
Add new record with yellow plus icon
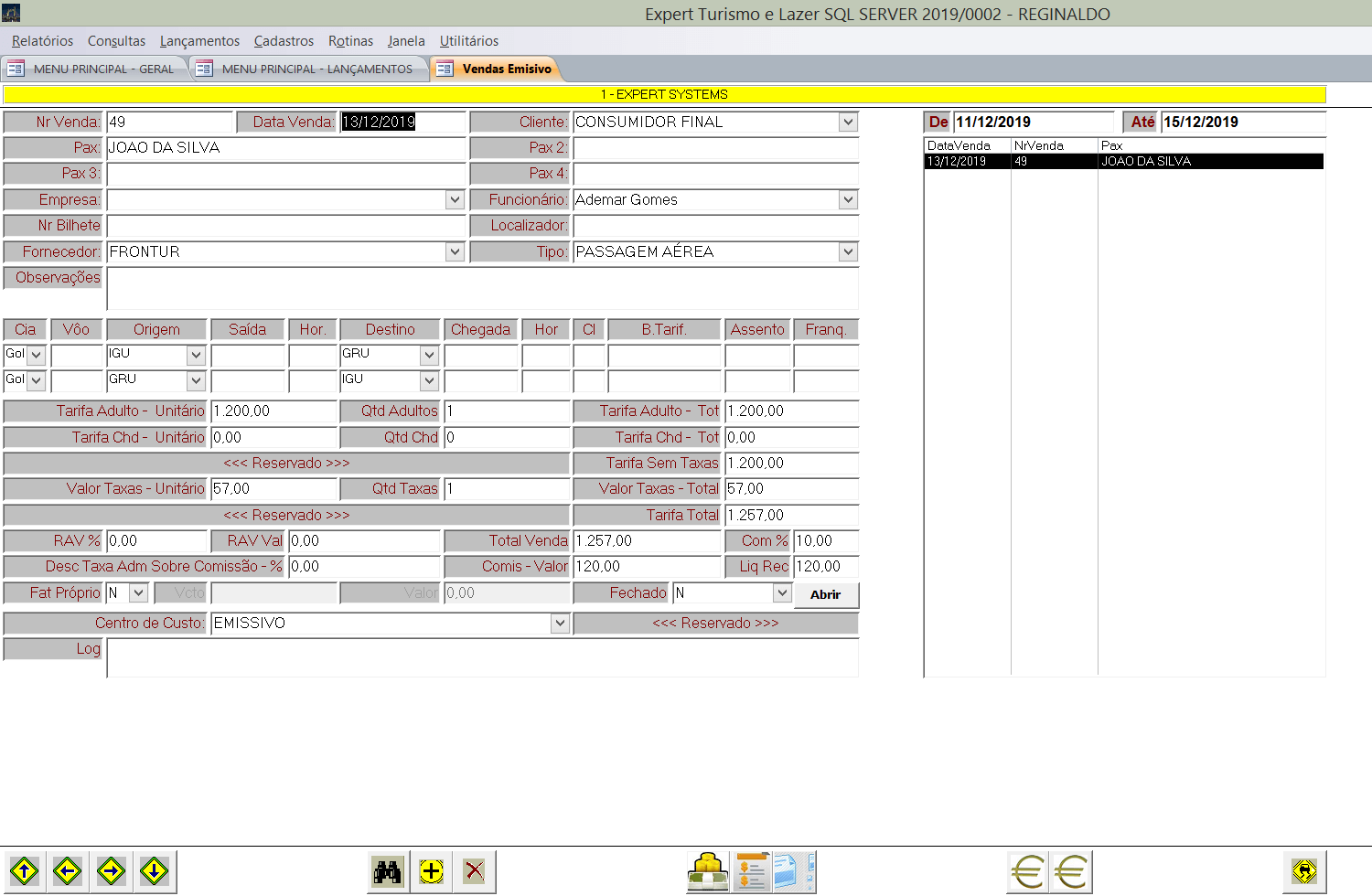(431, 871)
